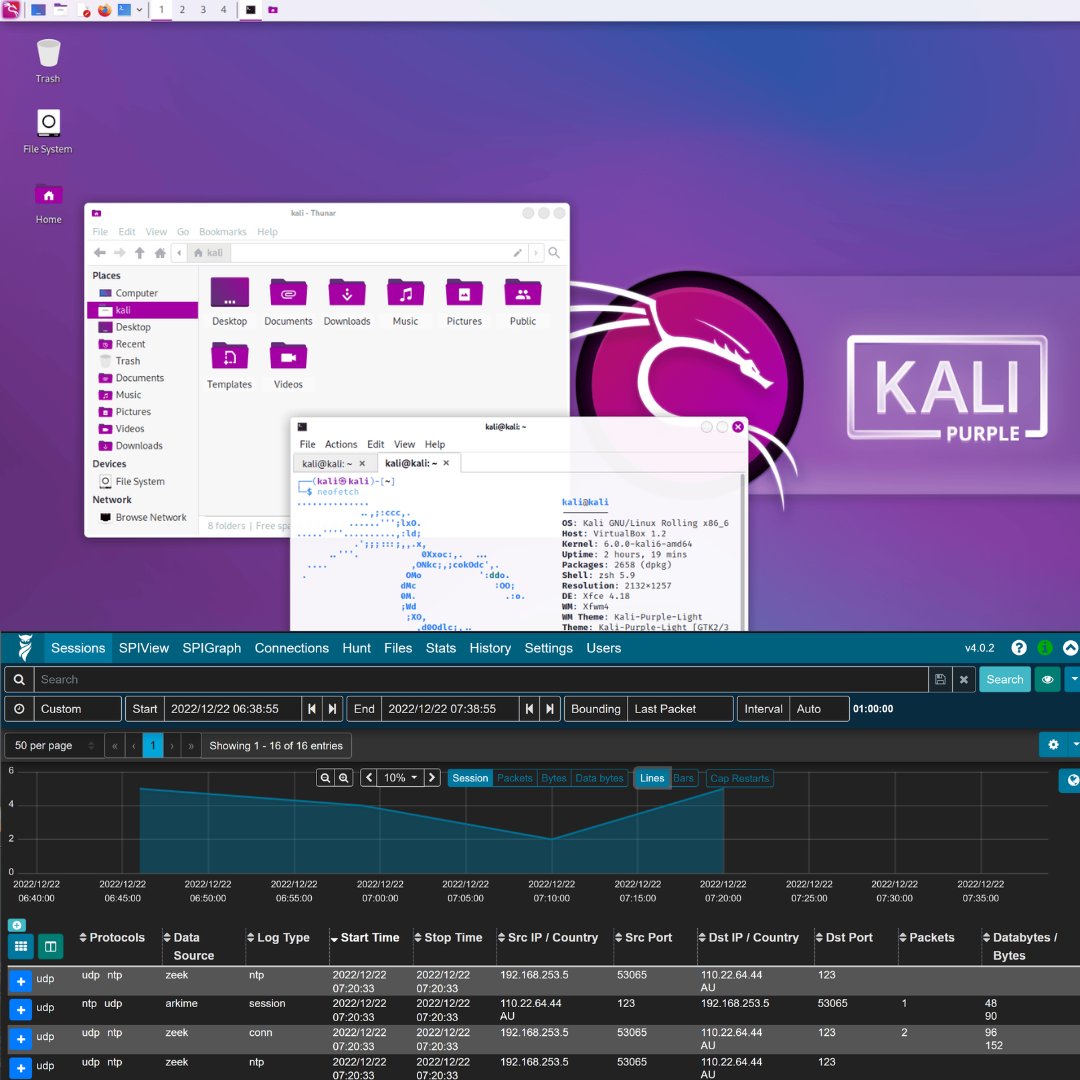The width and height of the screenshot is (1080, 1080).
Task: Go to the Arkime Stats page
Action: [441, 648]
